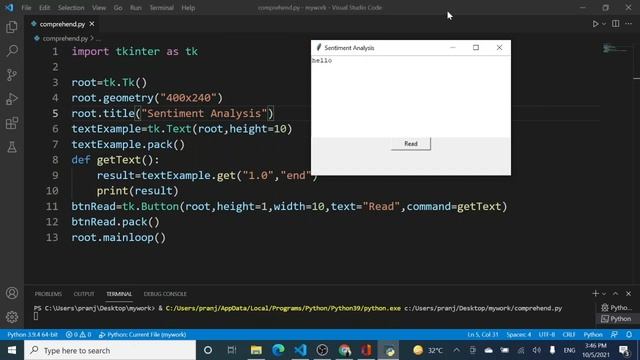This screenshot has height=360, width=640.
Task: Open Microsoft Edge from the taskbar
Action: [278, 350]
